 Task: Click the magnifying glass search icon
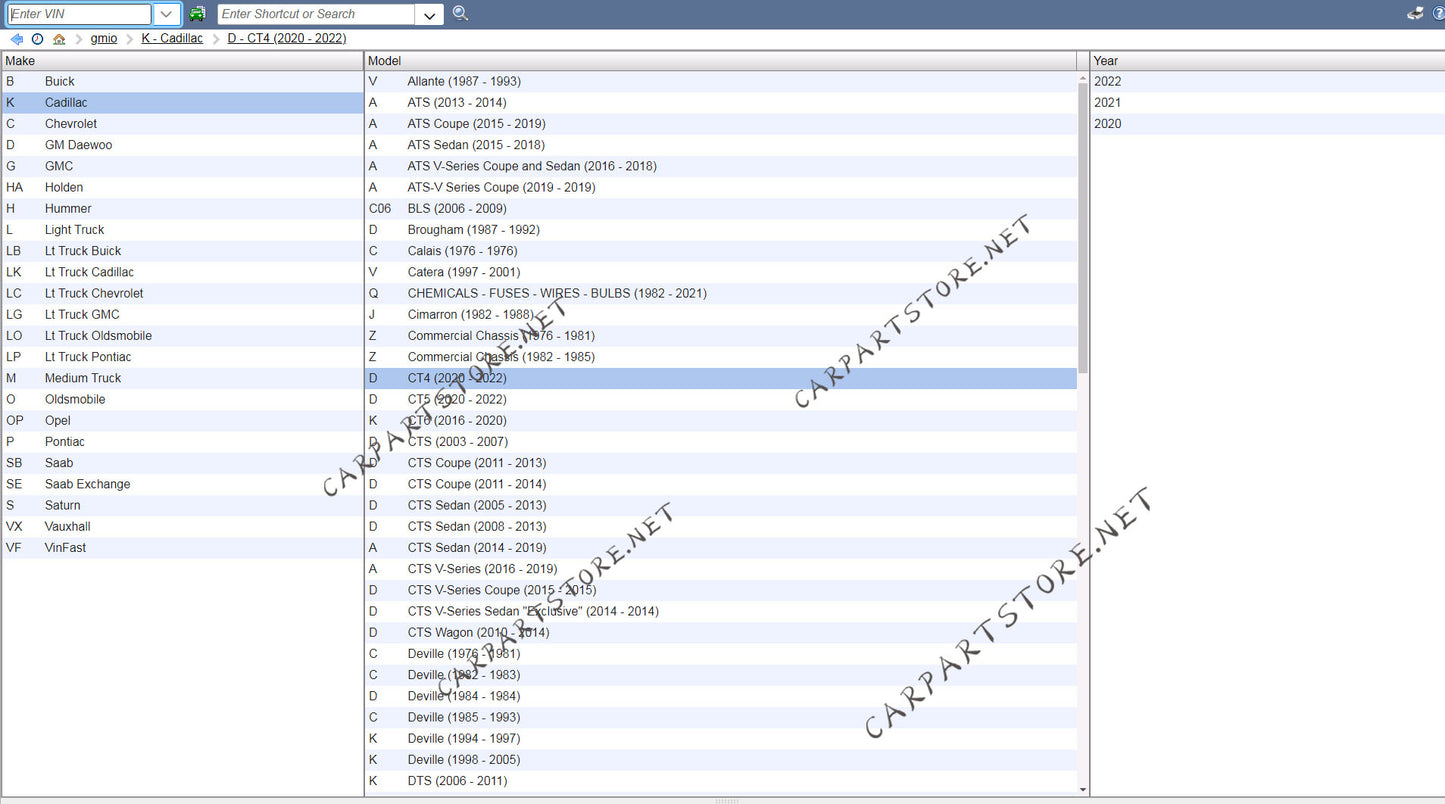pyautogui.click(x=460, y=13)
